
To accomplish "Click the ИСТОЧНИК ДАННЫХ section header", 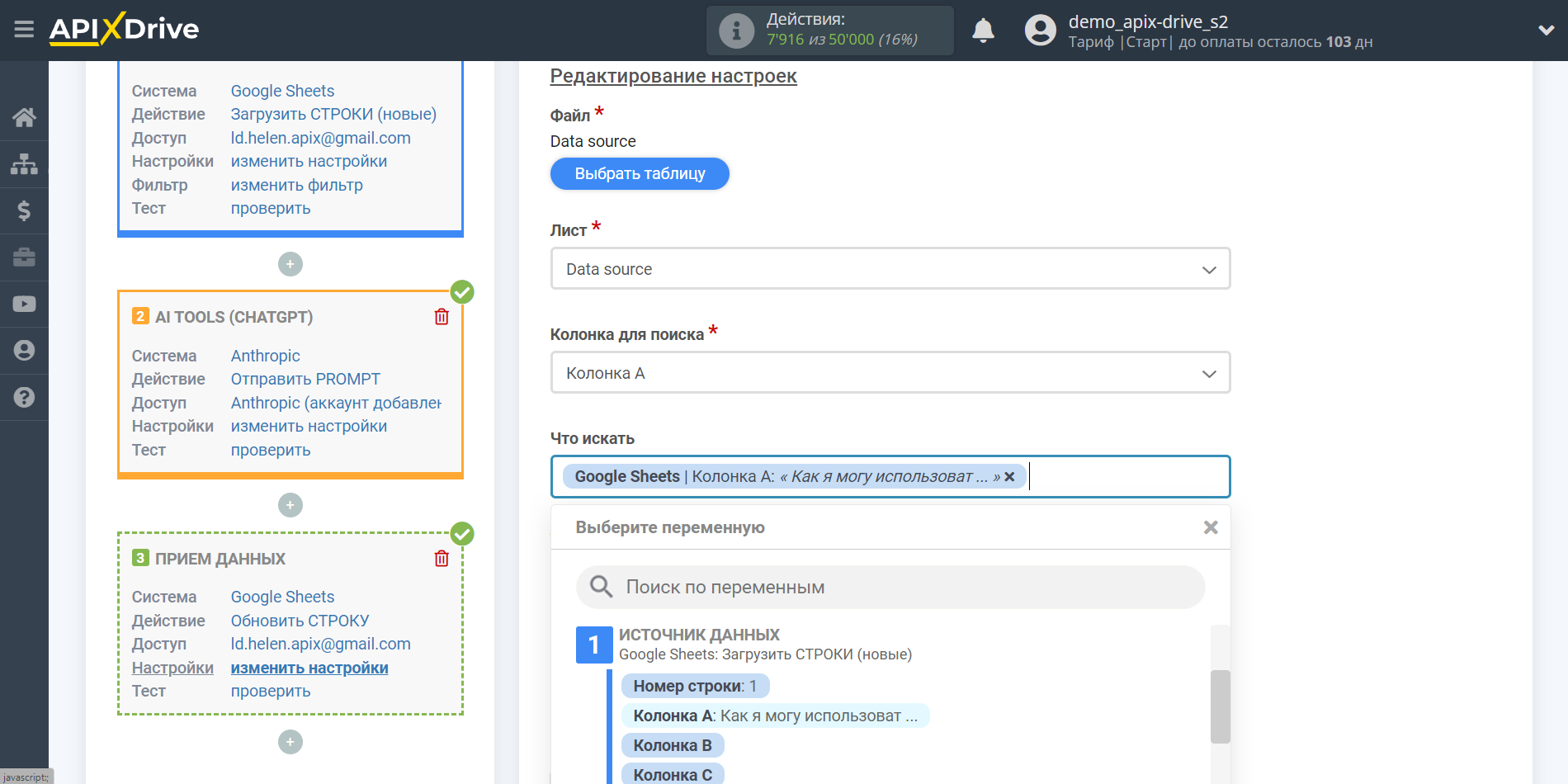I will click(x=699, y=635).
